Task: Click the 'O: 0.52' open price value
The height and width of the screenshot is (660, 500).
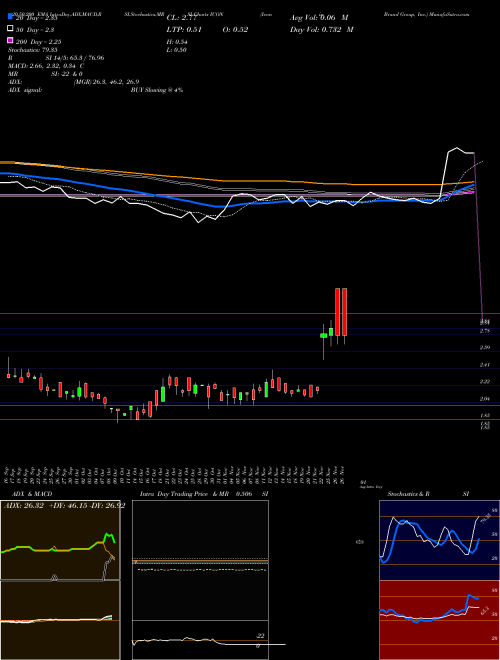Action: tap(235, 29)
